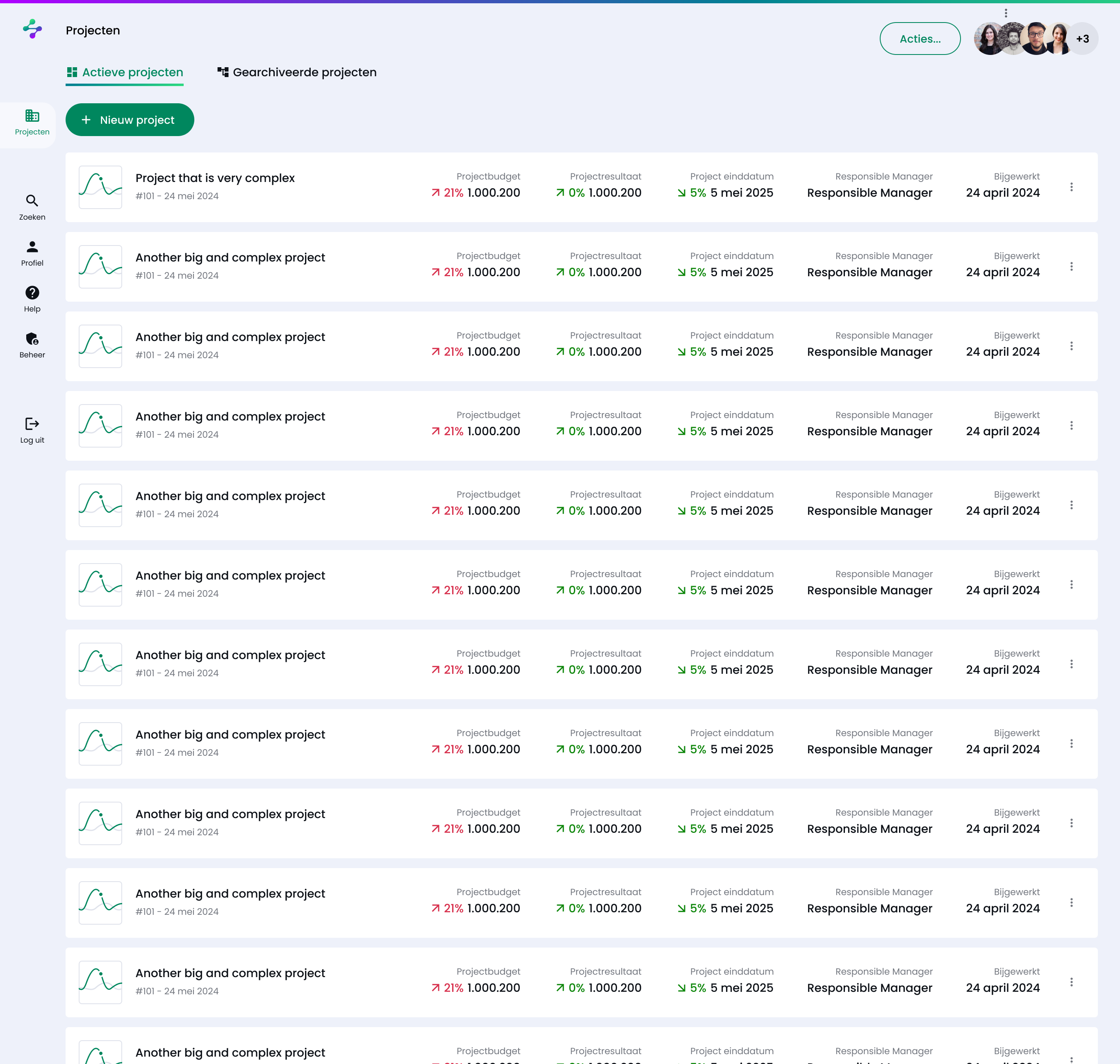The height and width of the screenshot is (1064, 1120).
Task: Go to Profiel in the sidebar
Action: (32, 254)
